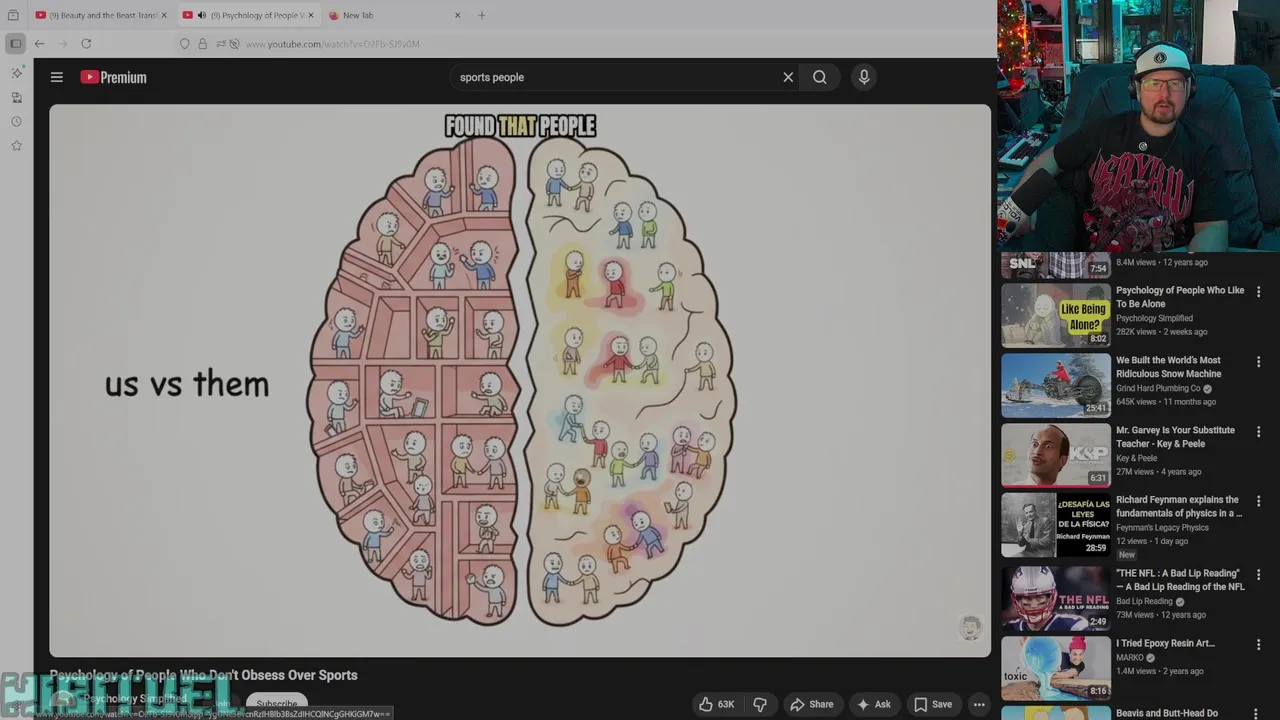1280x720 pixels.
Task: Open the Firefox View icon left of tabs
Action: pos(13,15)
